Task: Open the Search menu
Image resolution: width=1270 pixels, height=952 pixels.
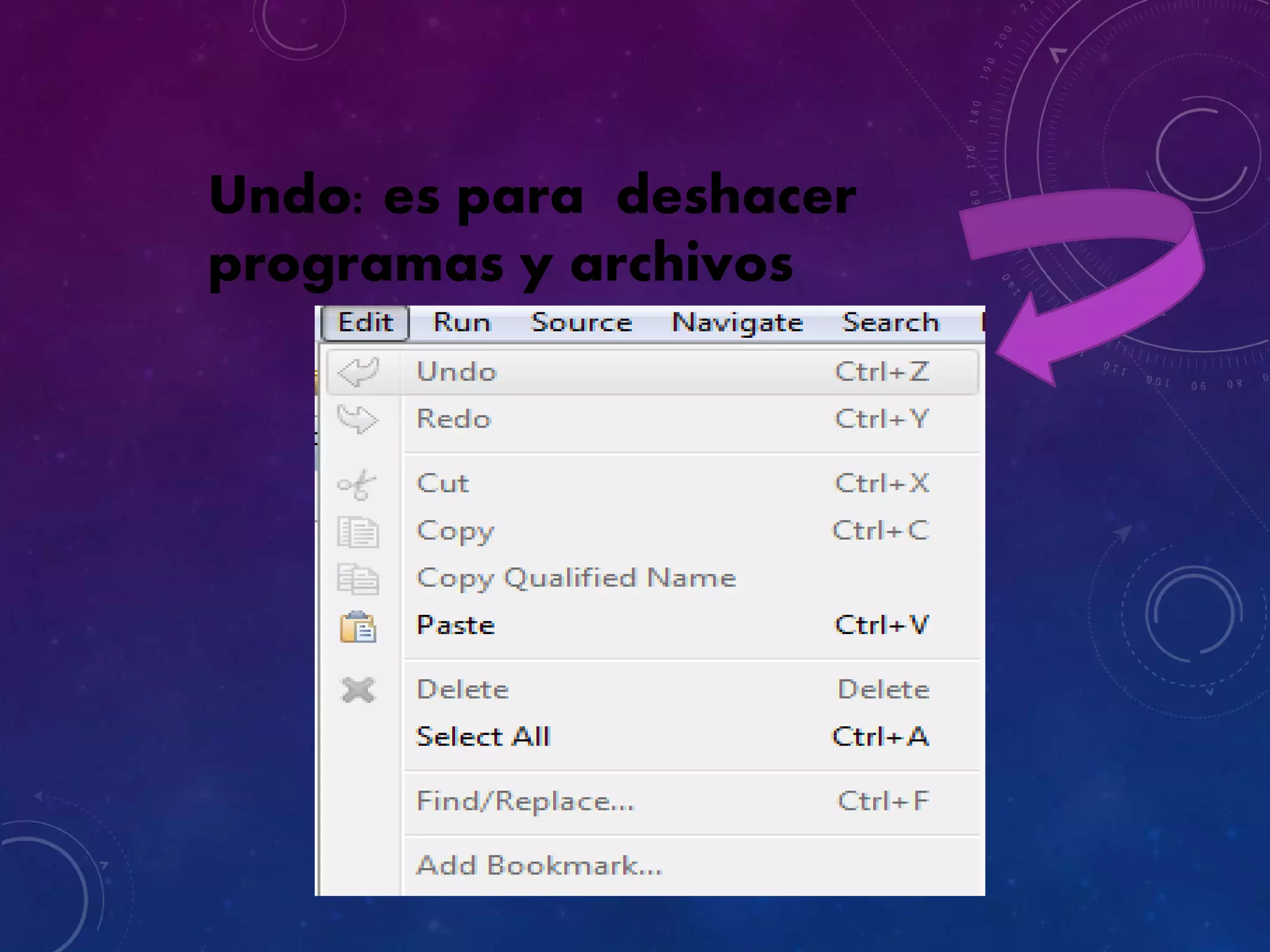Action: coord(890,323)
